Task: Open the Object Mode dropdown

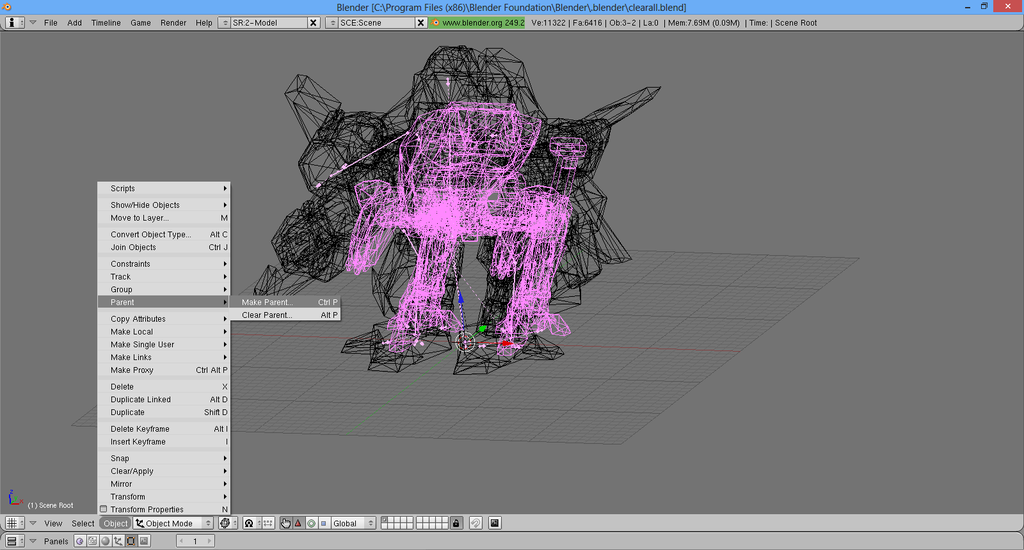Action: pyautogui.click(x=174, y=523)
